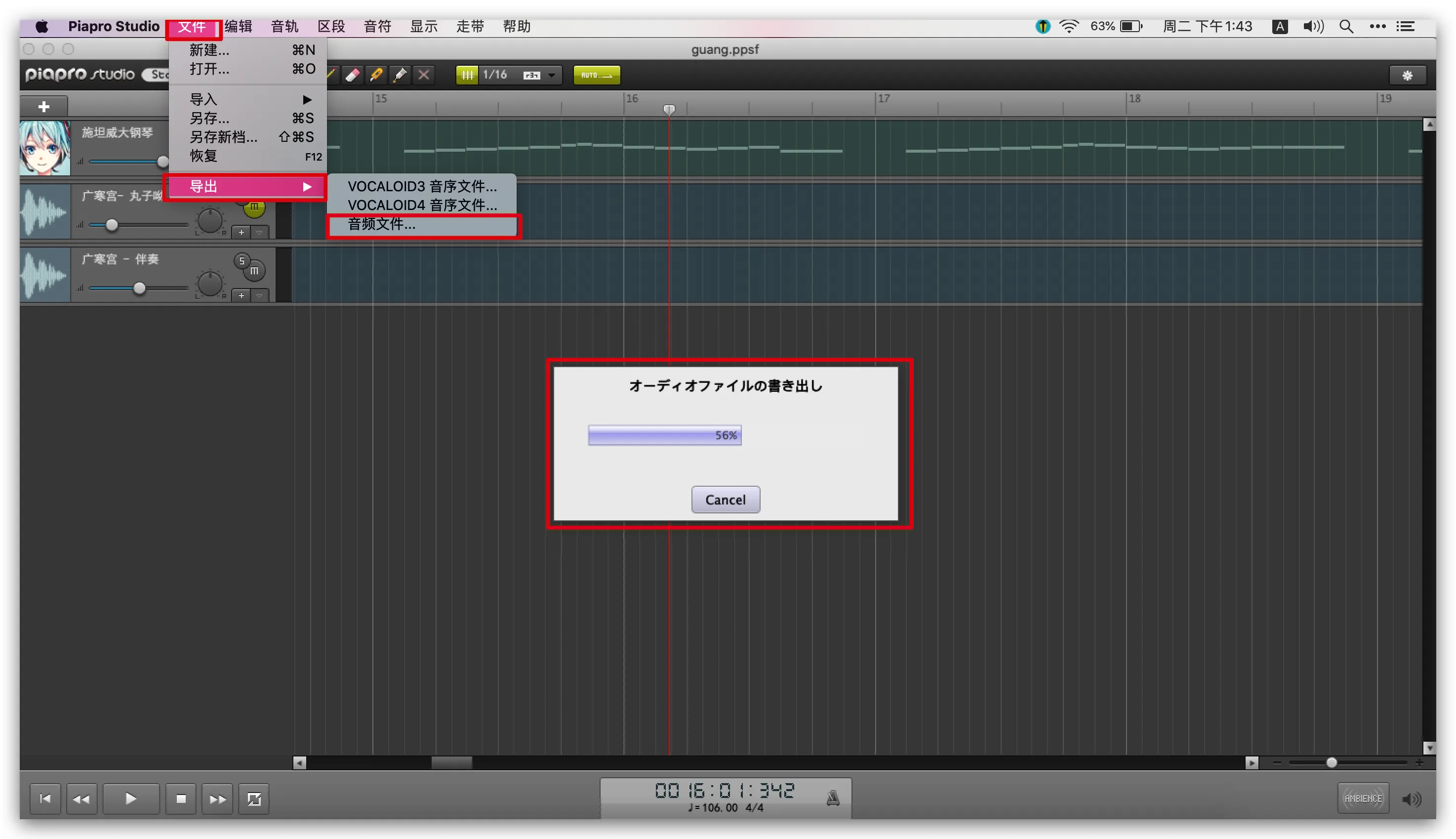Image resolution: width=1456 pixels, height=839 pixels.
Task: Stop playback with the stop button
Action: [181, 798]
